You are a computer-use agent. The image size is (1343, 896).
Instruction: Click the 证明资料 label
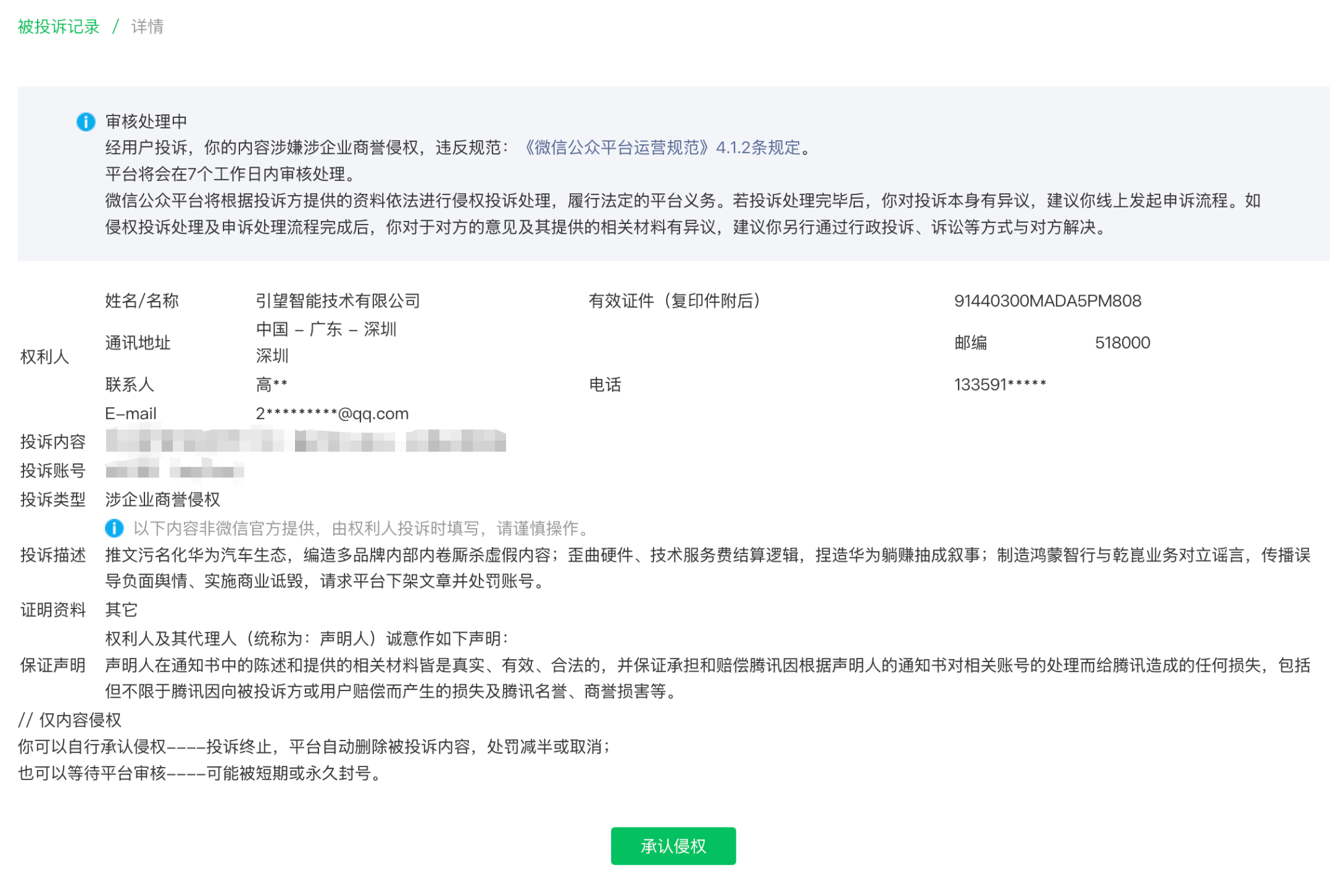coord(53,610)
